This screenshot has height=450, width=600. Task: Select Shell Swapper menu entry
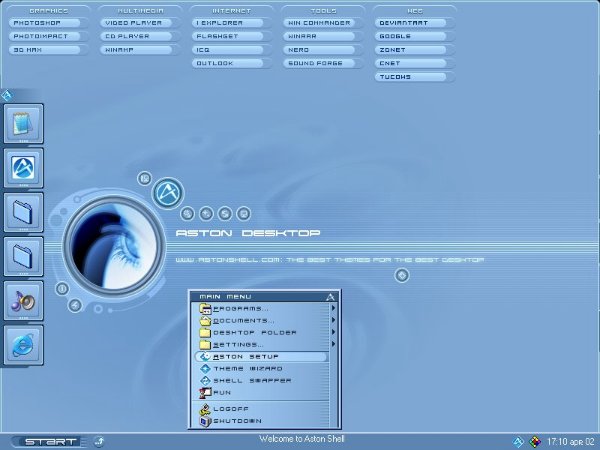click(x=263, y=380)
